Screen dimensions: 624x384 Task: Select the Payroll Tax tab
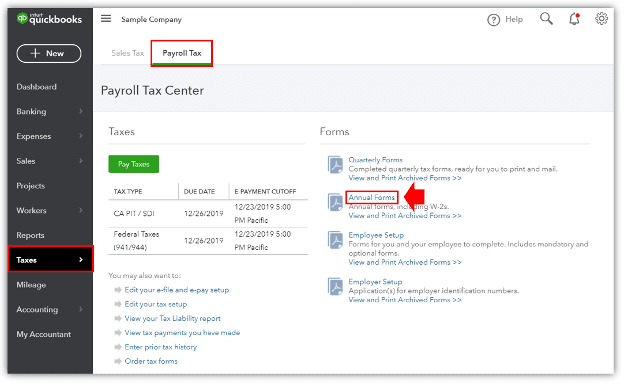(182, 53)
